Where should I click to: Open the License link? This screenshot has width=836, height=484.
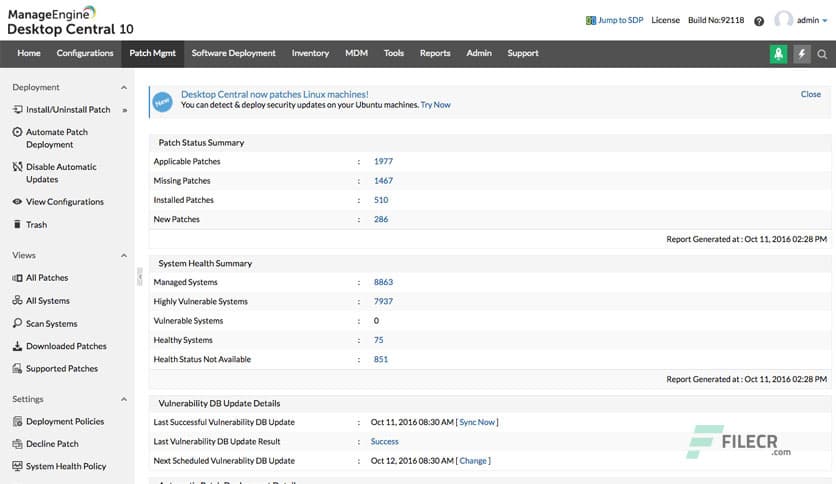click(665, 20)
